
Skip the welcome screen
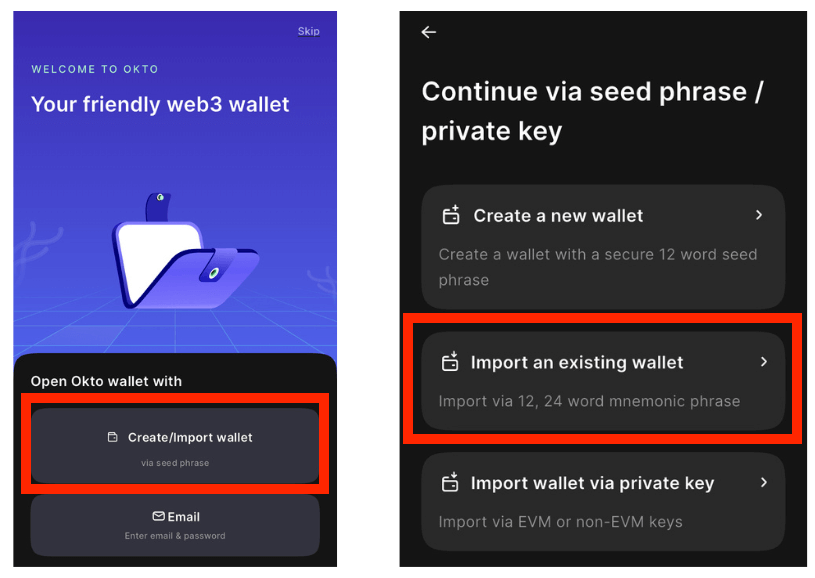308,31
